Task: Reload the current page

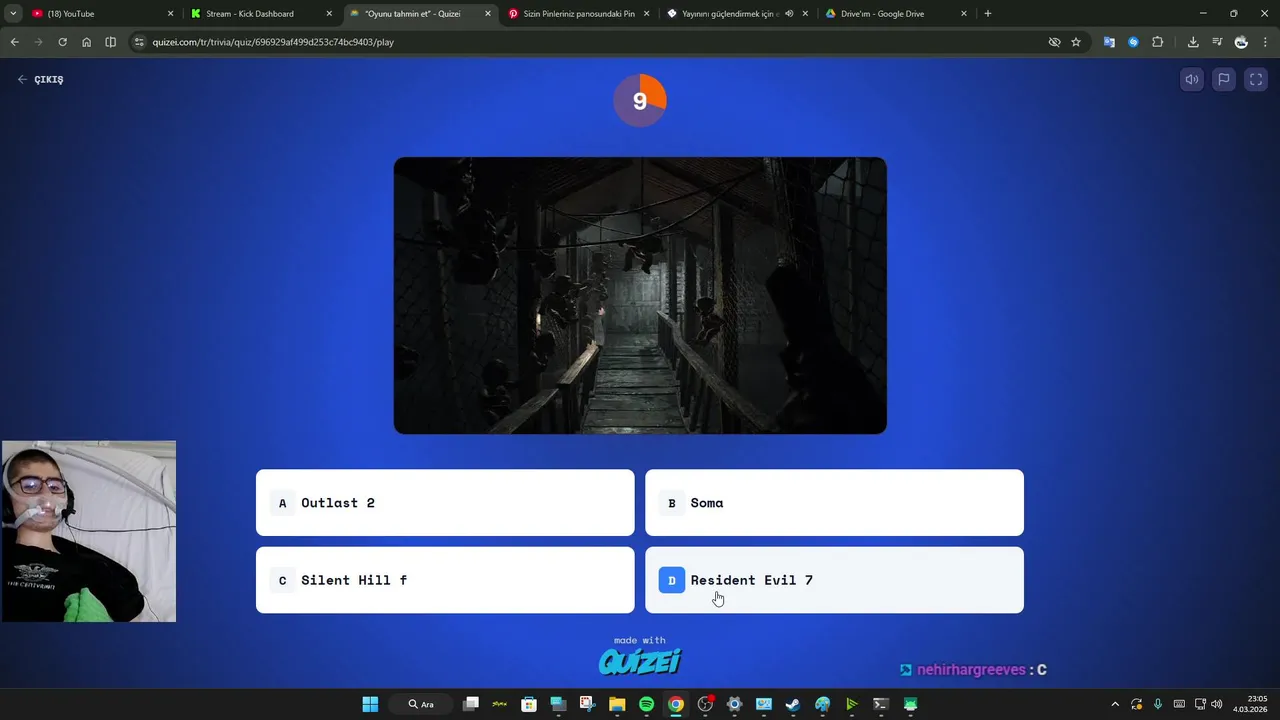Action: click(62, 42)
